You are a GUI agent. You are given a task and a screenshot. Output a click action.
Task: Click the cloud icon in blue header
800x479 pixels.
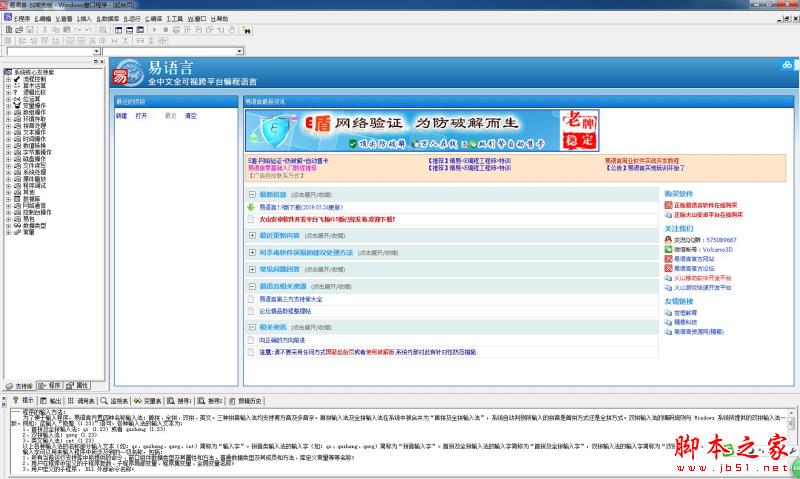(787, 65)
